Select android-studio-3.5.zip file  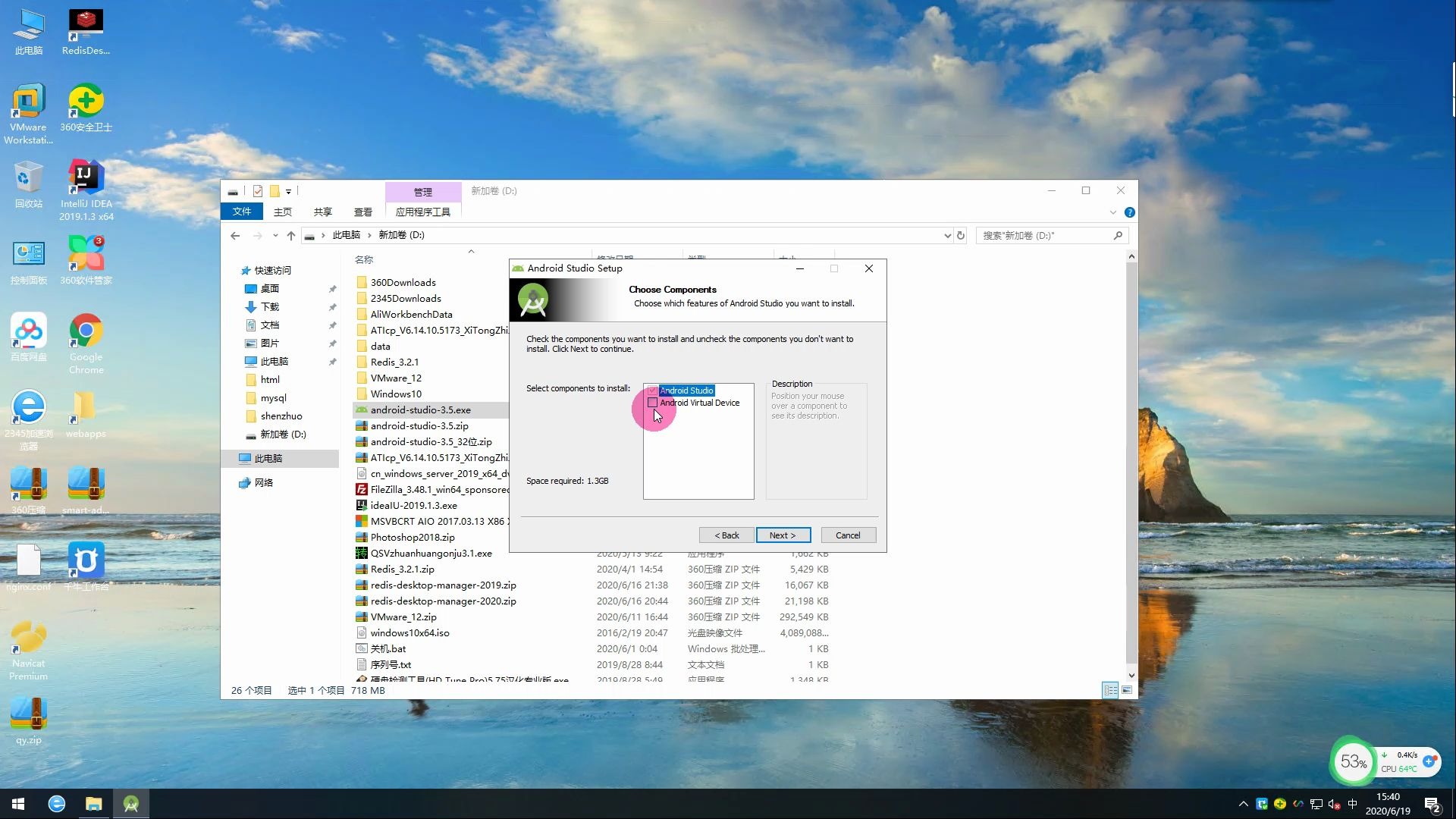[x=419, y=426]
